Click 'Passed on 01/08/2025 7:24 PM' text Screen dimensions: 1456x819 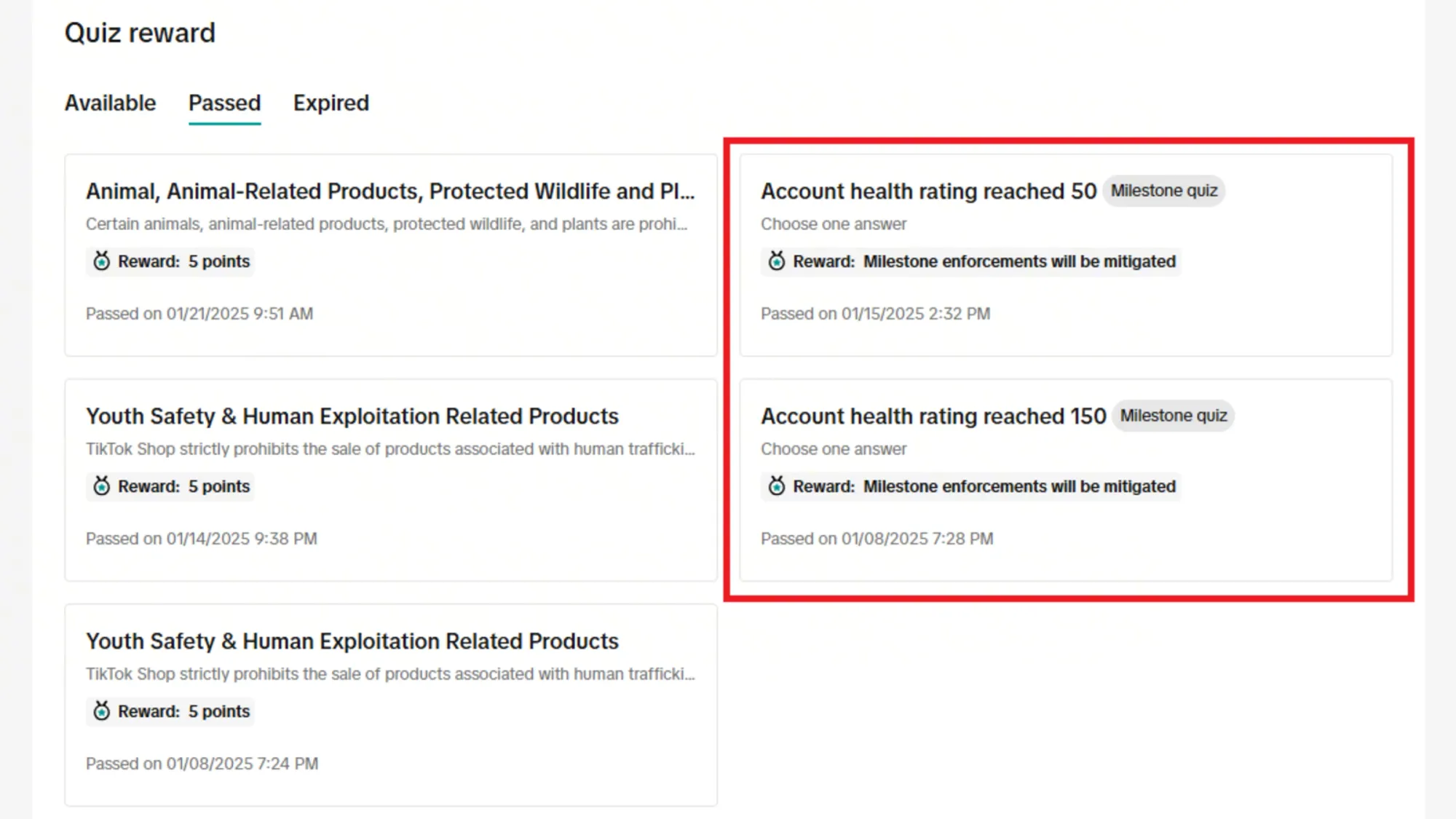(x=202, y=764)
